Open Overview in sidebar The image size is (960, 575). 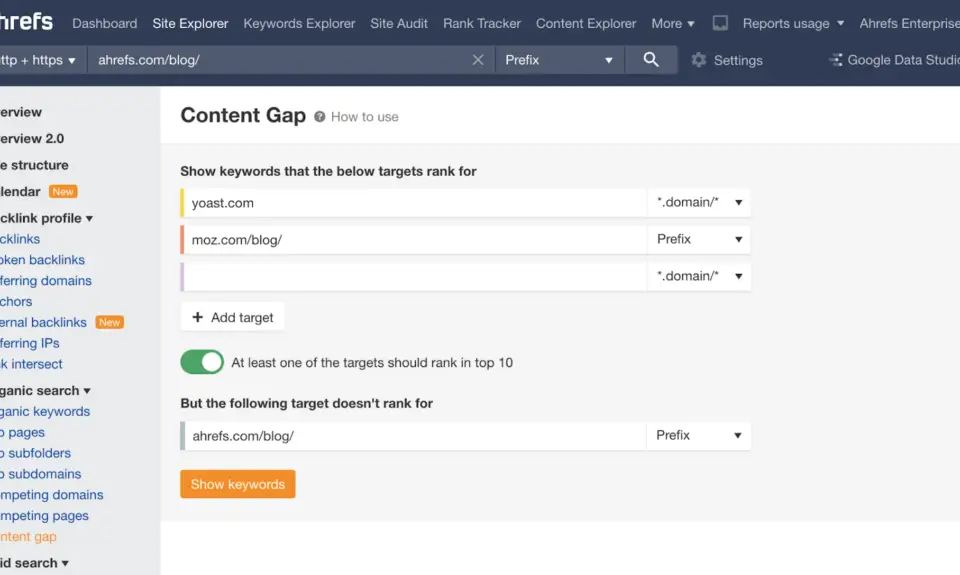pos(21,112)
